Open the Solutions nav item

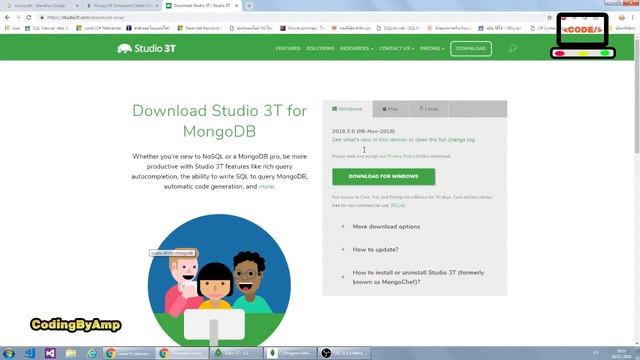[x=320, y=49]
